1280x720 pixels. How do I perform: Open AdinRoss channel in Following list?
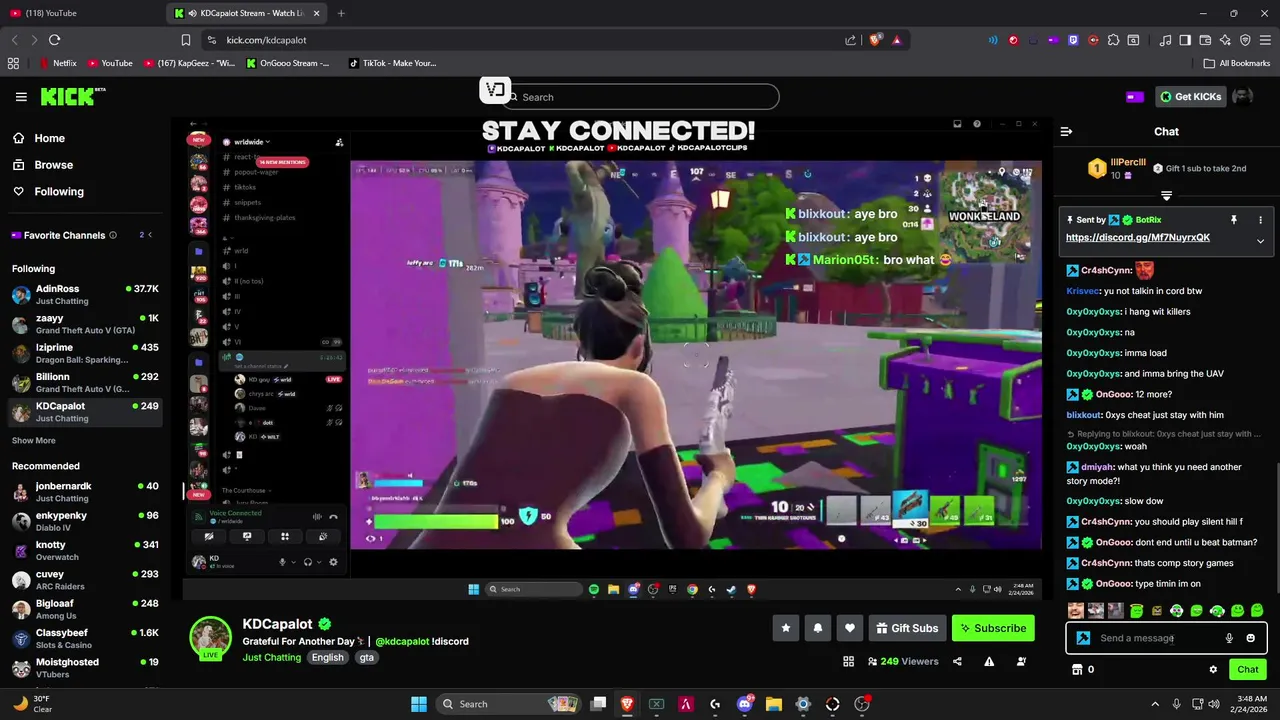[84, 294]
